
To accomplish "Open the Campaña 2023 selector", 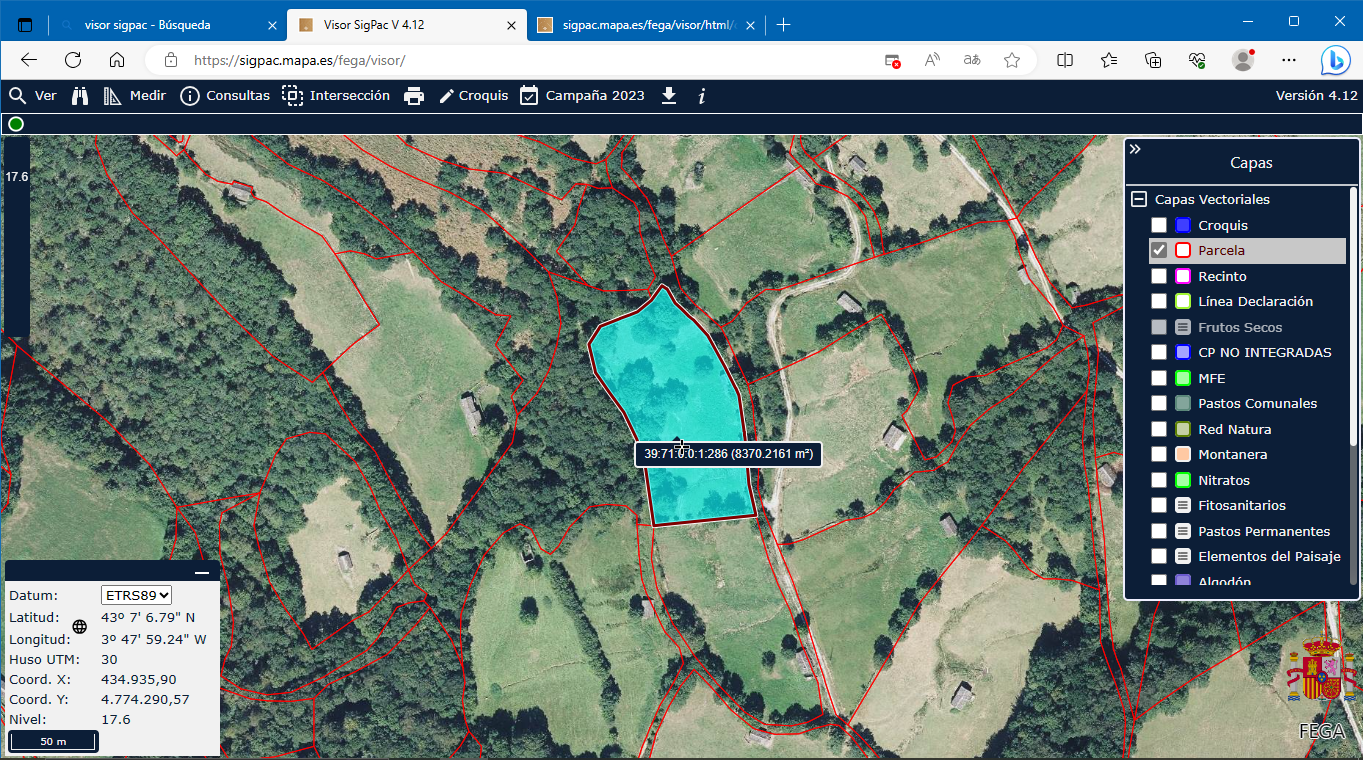I will (582, 96).
